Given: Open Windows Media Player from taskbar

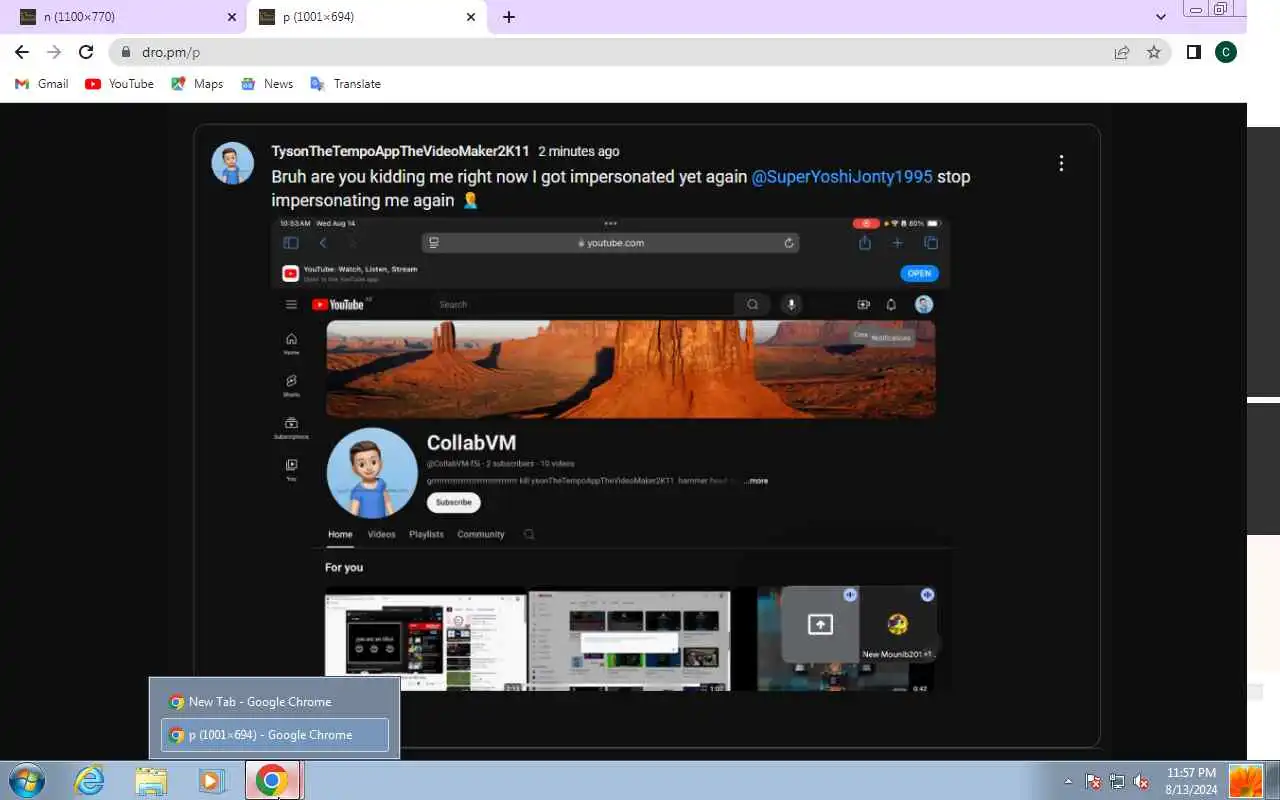Looking at the screenshot, I should (x=212, y=780).
